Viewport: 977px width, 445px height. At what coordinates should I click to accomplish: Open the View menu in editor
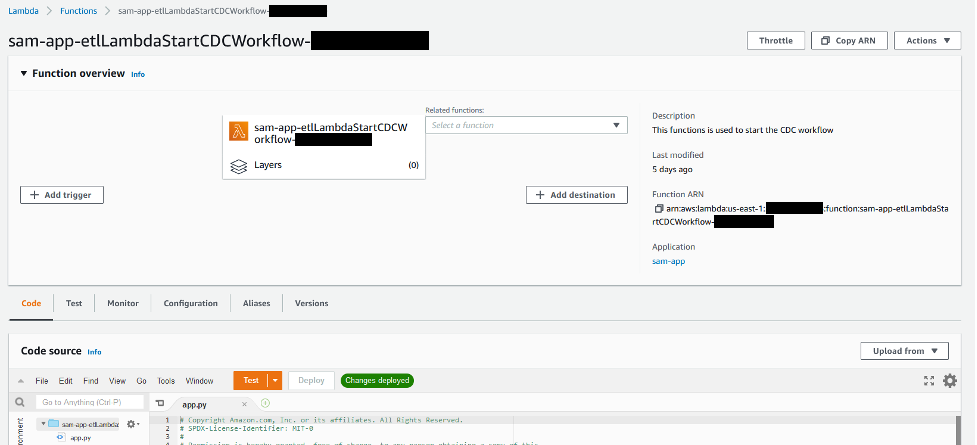click(117, 381)
